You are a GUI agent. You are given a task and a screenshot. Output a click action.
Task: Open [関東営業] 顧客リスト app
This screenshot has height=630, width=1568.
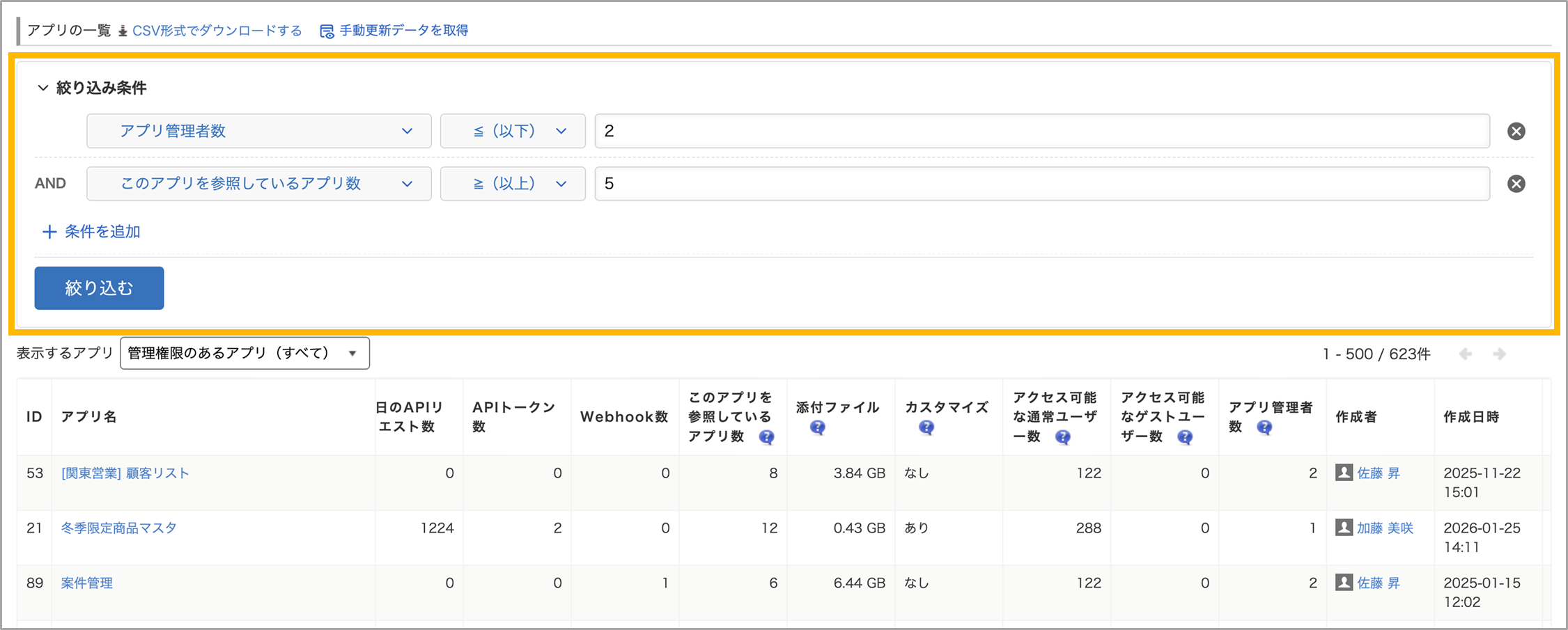tap(125, 473)
